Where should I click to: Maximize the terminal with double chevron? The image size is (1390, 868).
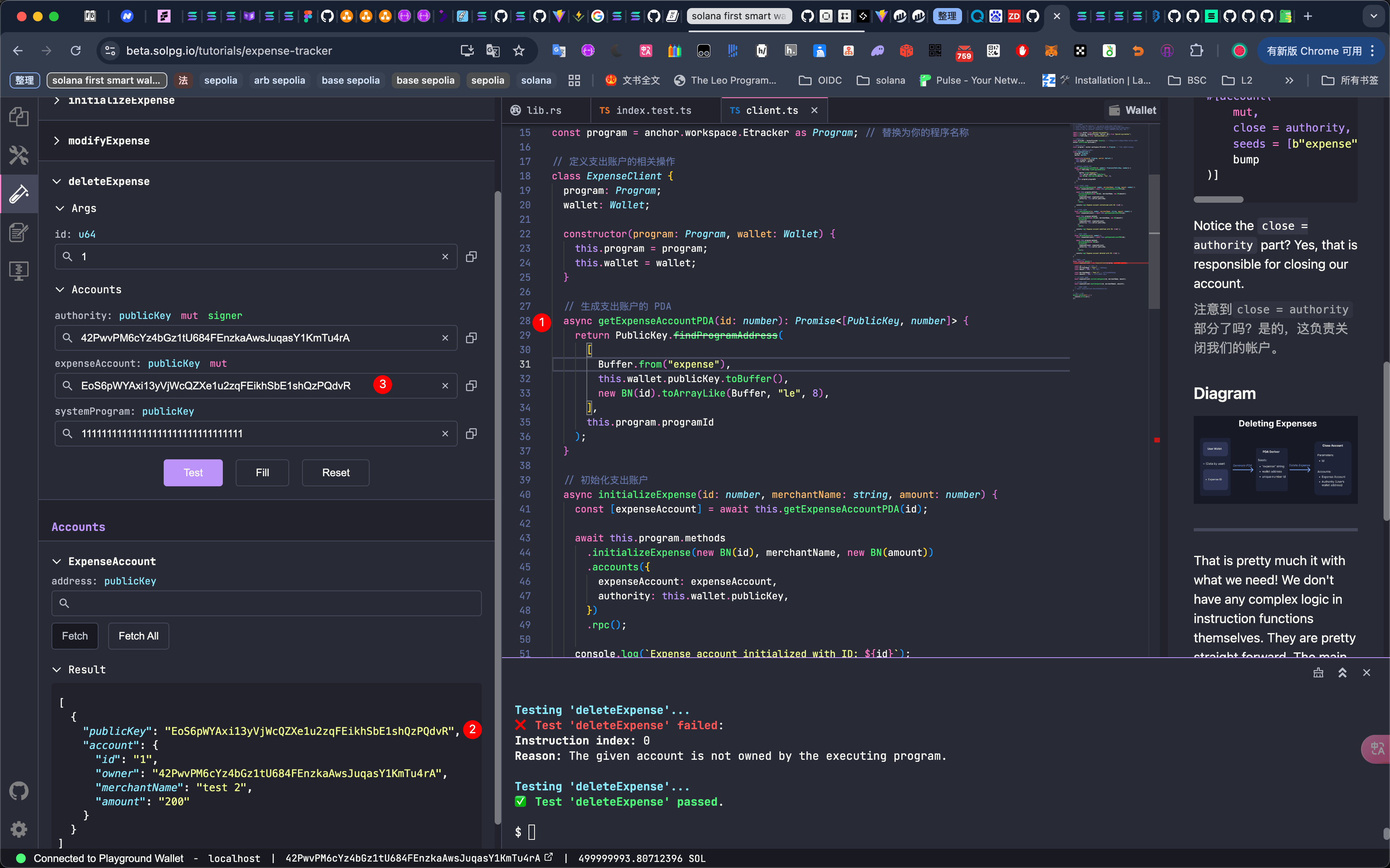click(1343, 673)
